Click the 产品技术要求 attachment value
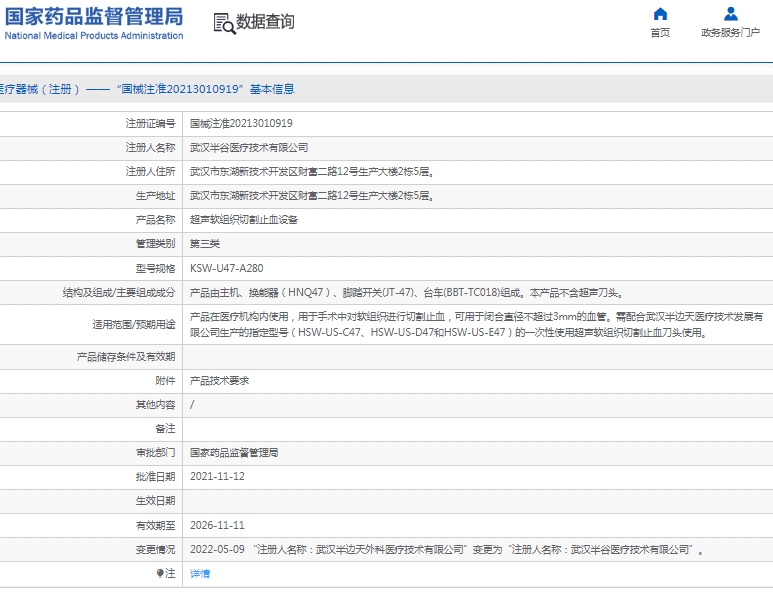This screenshot has width=773, height=593. pos(219,381)
